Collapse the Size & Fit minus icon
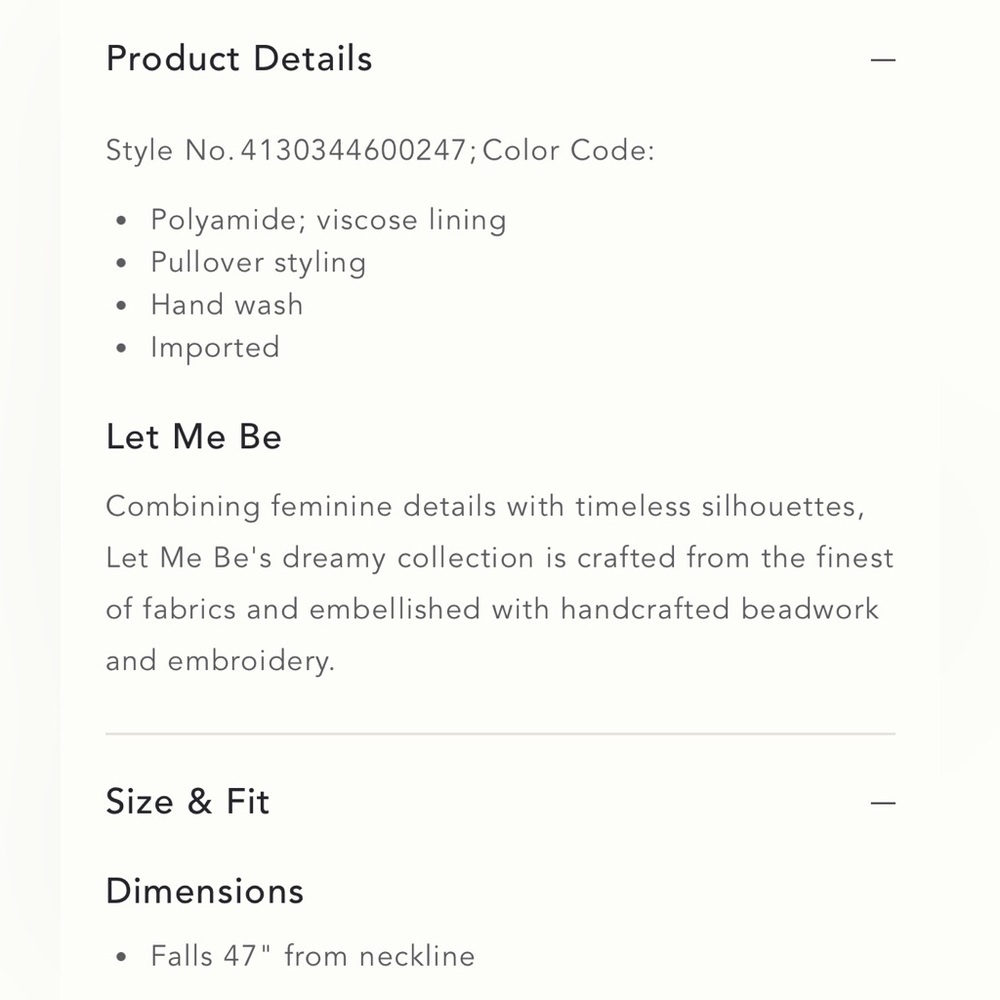1000x1000 pixels. coord(883,803)
